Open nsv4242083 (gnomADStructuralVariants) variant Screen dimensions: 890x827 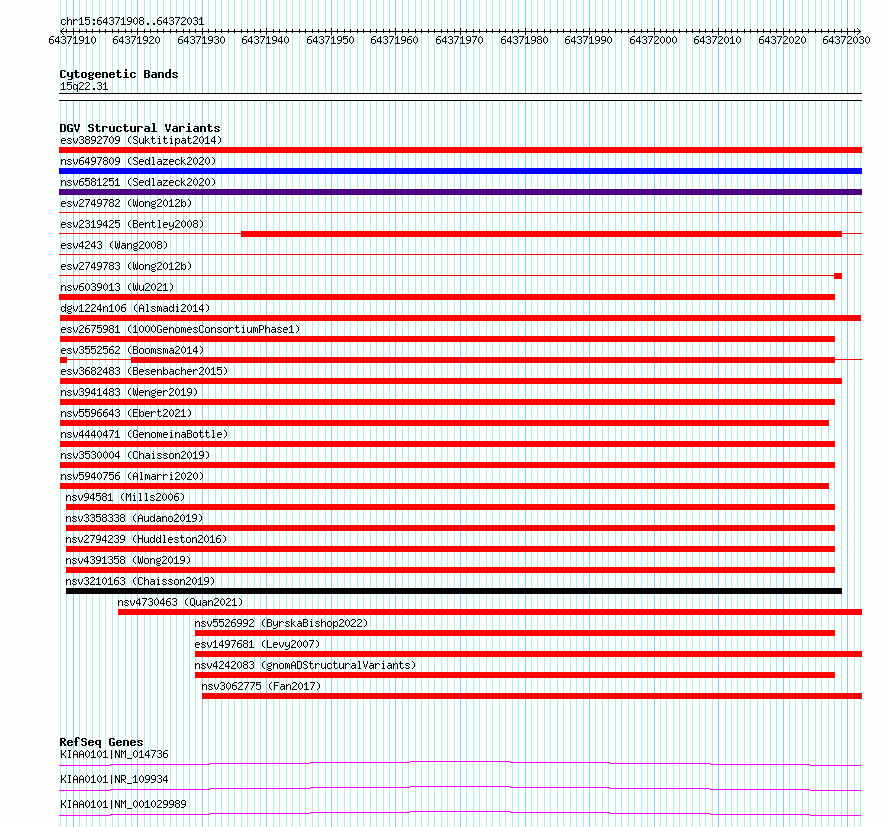point(305,665)
